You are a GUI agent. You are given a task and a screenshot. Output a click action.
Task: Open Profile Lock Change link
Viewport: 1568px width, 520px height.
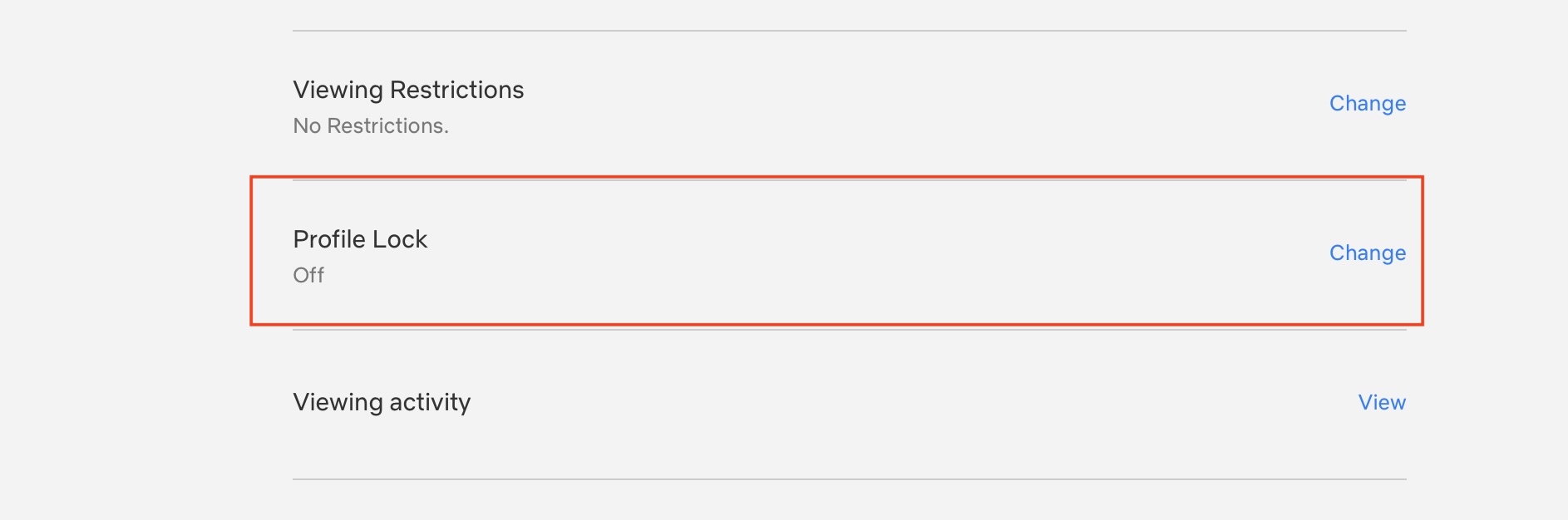point(1367,253)
